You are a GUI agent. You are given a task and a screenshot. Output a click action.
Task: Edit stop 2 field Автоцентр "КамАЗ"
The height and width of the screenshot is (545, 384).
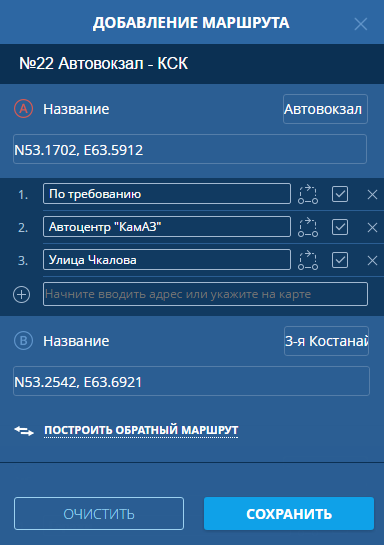(x=167, y=227)
